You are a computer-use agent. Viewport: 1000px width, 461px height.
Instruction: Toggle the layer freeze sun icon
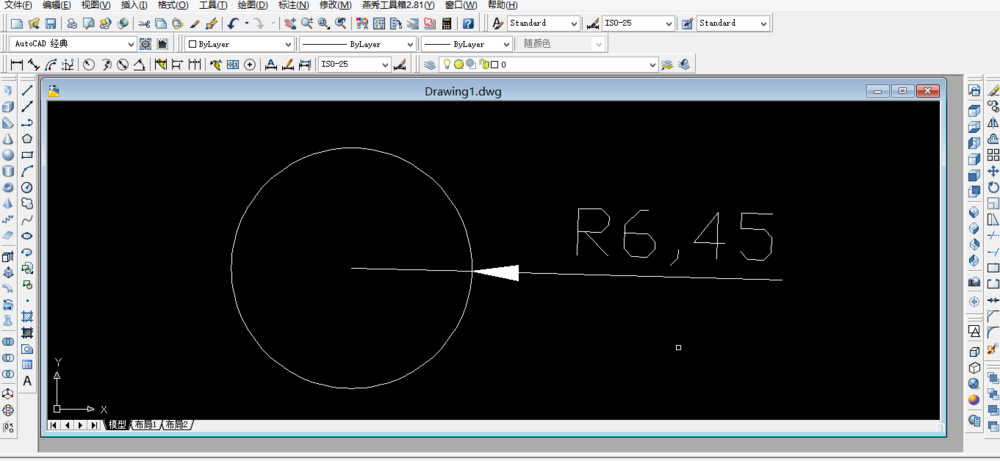tap(459, 64)
